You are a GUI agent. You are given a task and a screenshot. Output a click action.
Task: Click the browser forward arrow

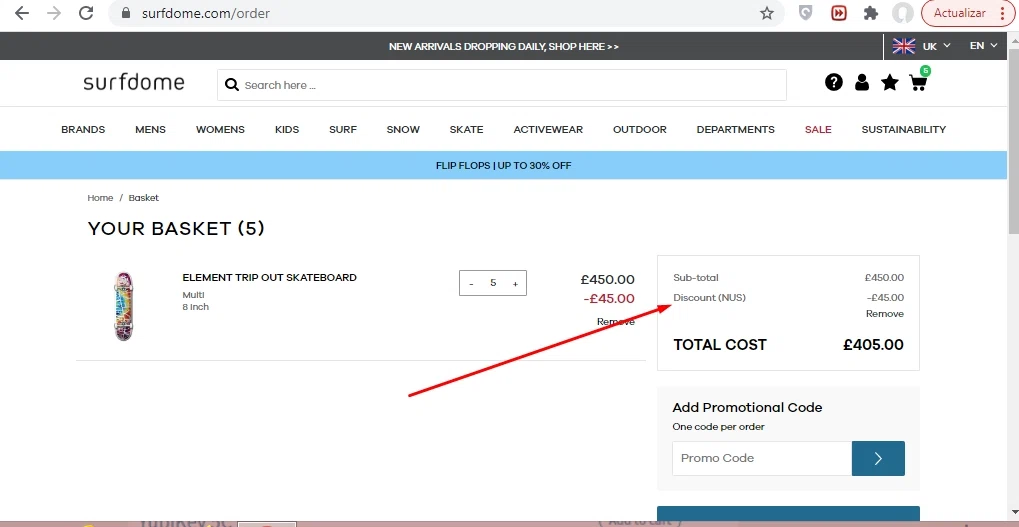point(54,13)
